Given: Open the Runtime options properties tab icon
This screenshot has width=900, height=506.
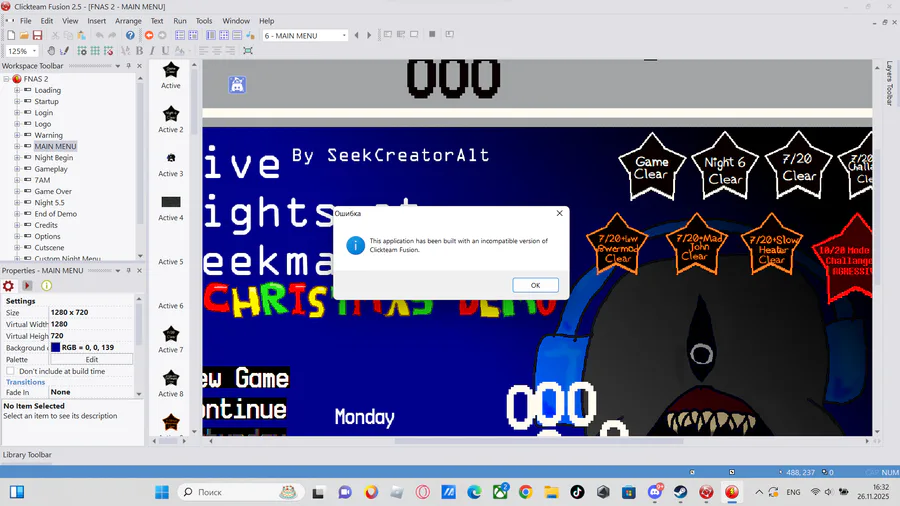Looking at the screenshot, I should click(x=27, y=286).
